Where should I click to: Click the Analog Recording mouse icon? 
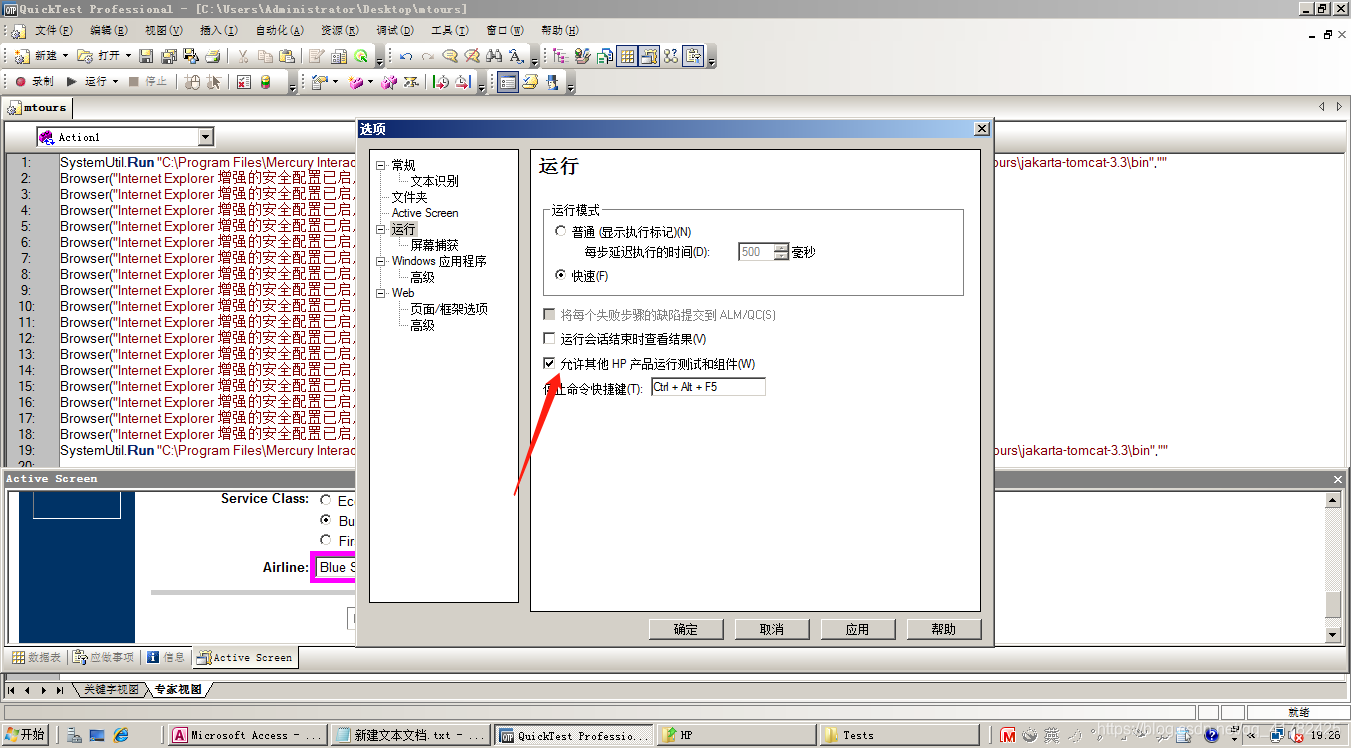[193, 82]
